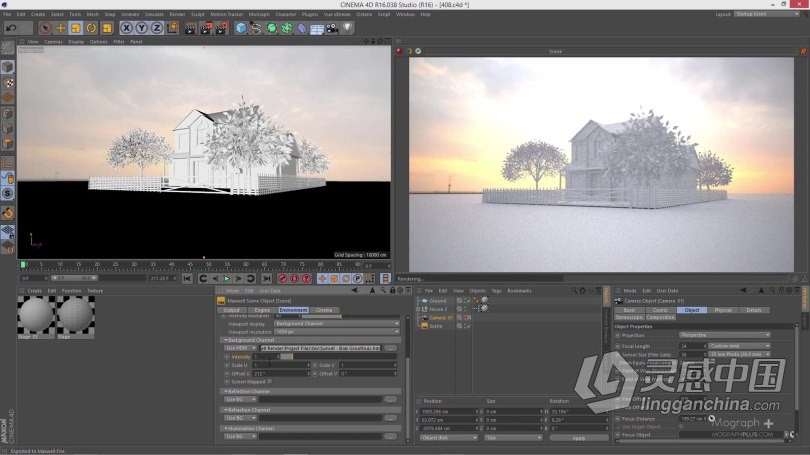Open the Viewport resolution dropdown
Viewport: 810px width, 455px height.
pyautogui.click(x=337, y=332)
